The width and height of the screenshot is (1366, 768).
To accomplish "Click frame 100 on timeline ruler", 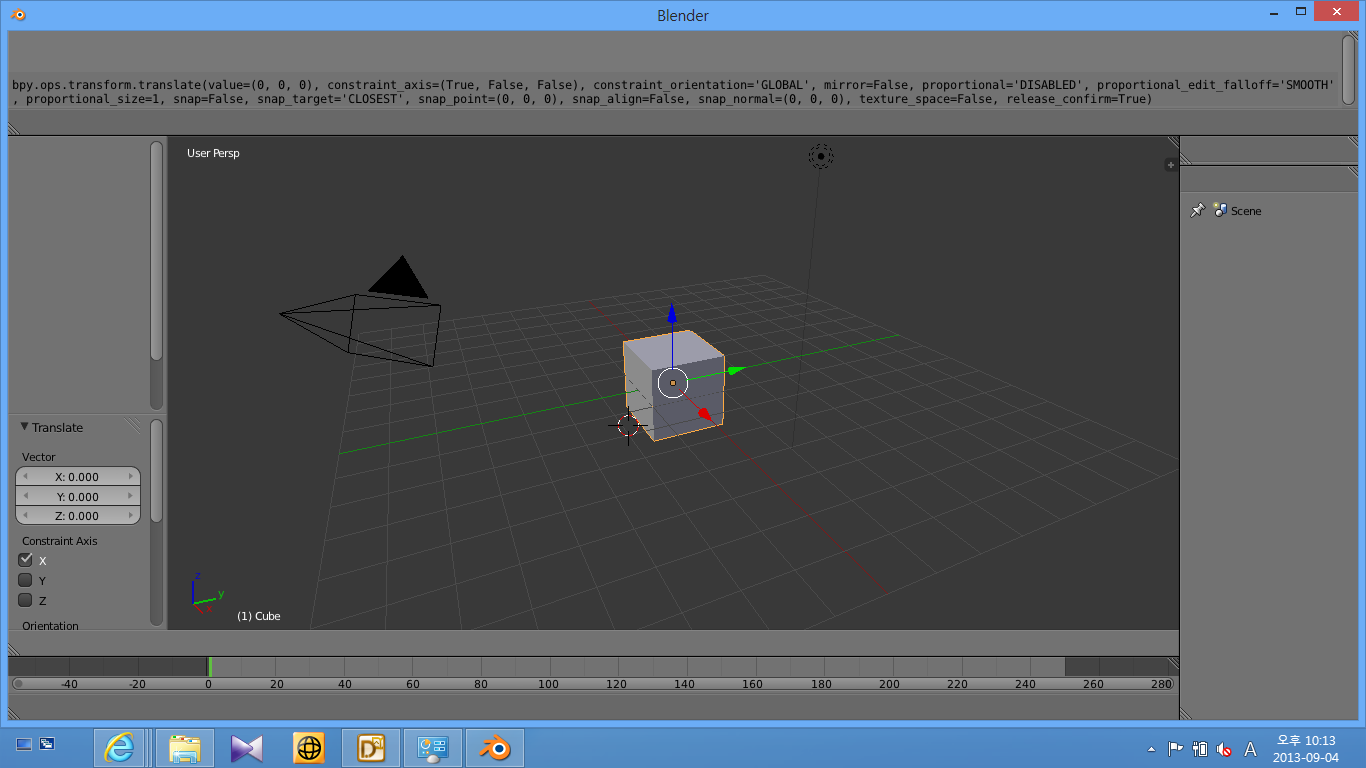I will [x=548, y=684].
